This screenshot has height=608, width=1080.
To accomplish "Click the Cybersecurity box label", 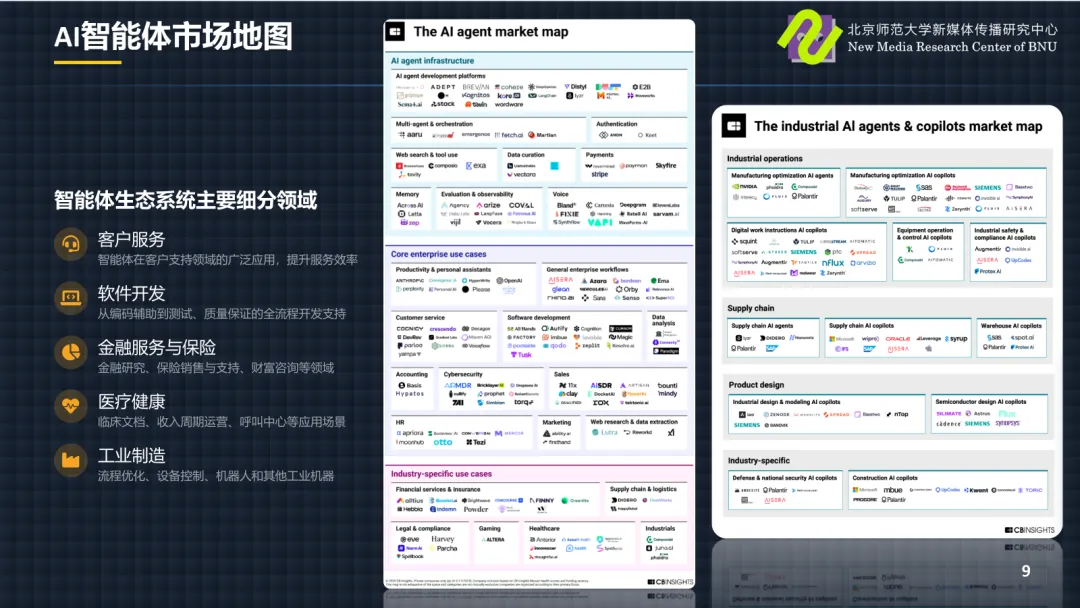I will tap(463, 374).
